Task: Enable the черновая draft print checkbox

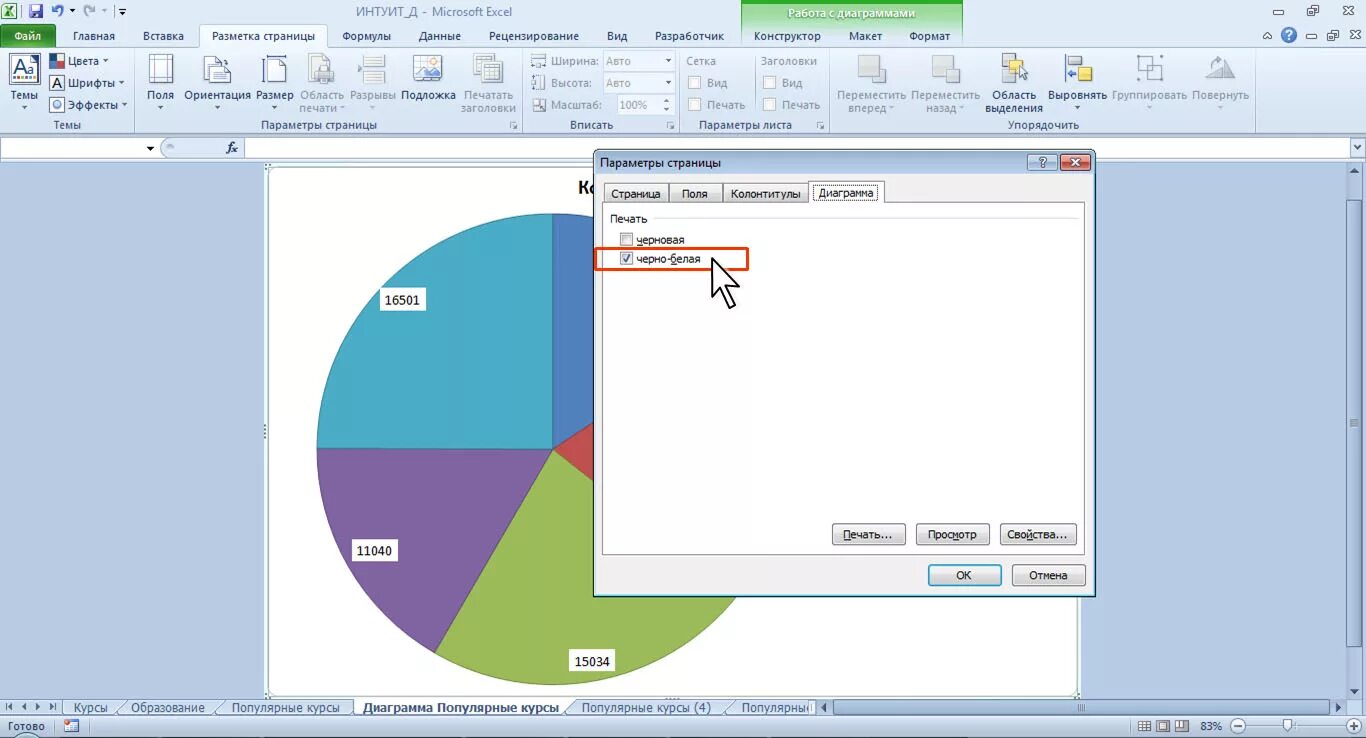Action: [627, 240]
